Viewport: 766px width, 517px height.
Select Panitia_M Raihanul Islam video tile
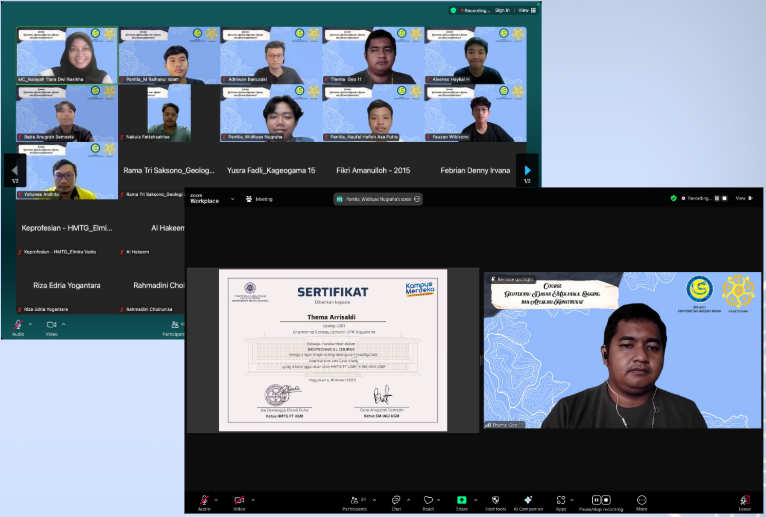pos(169,55)
